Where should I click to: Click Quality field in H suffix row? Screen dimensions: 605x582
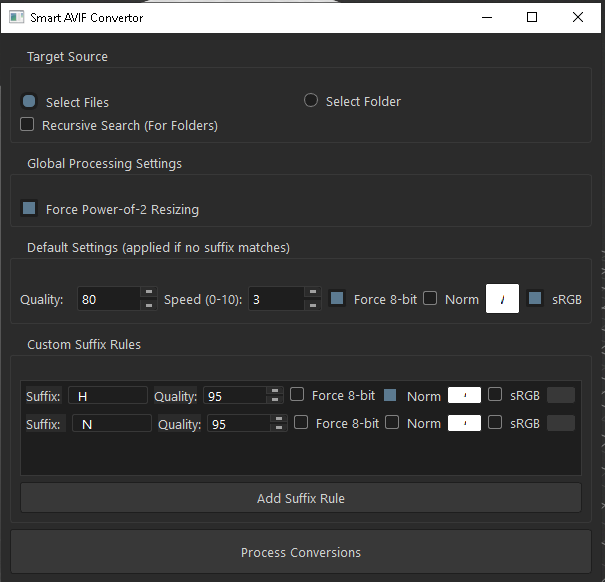click(235, 396)
